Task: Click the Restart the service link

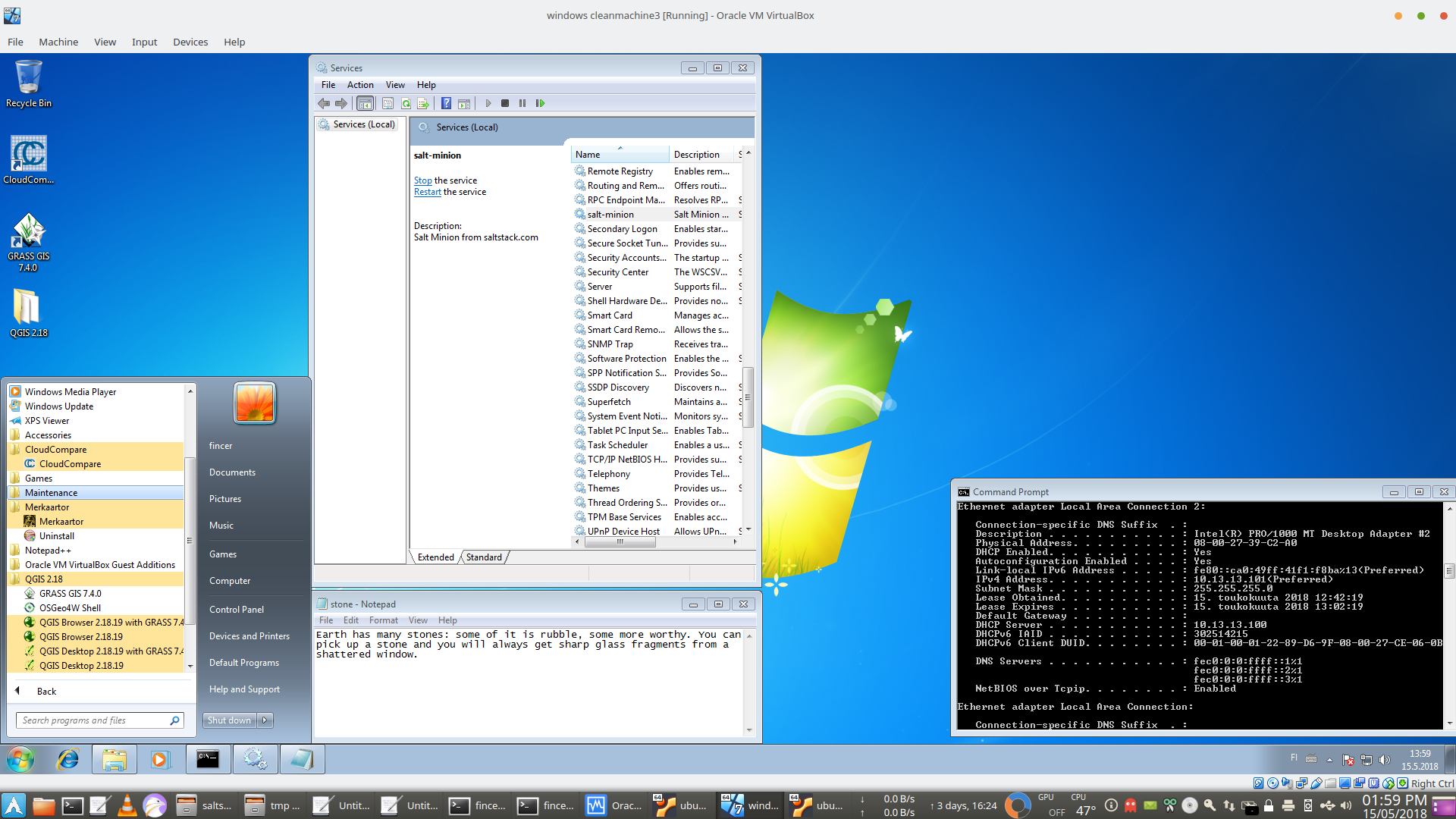Action: pyautogui.click(x=427, y=192)
